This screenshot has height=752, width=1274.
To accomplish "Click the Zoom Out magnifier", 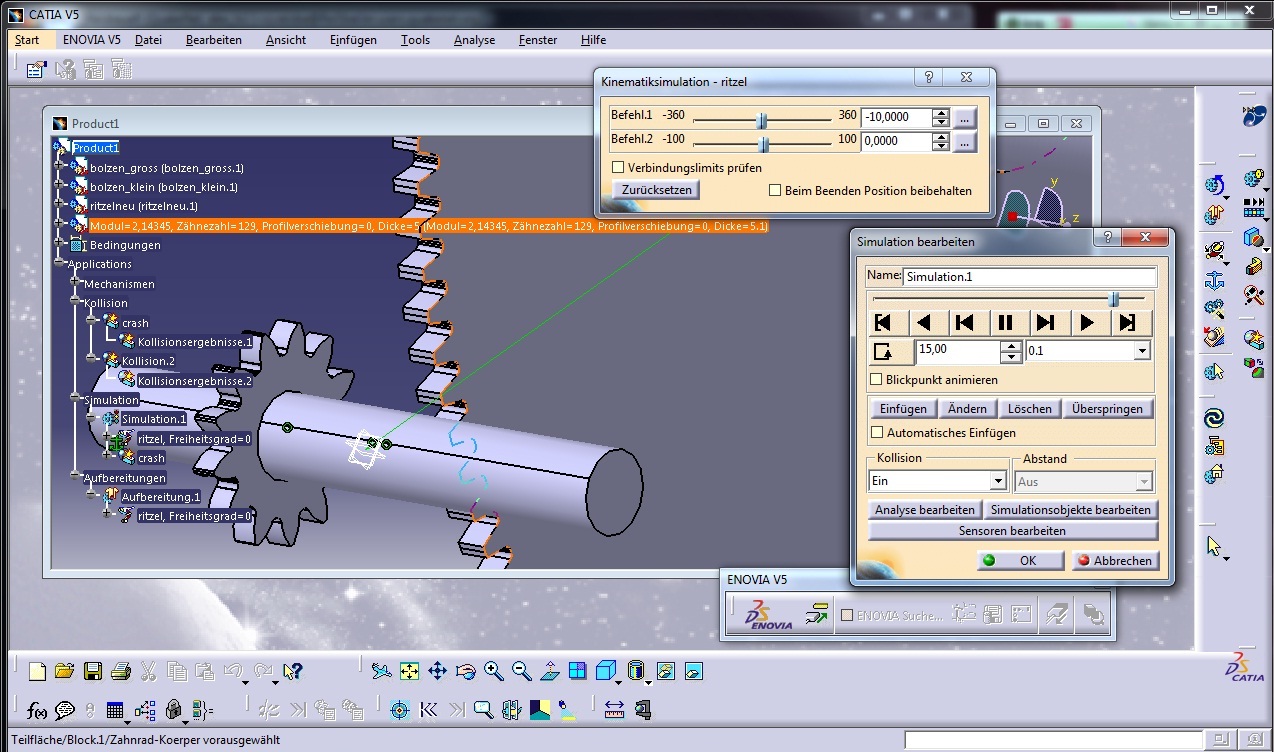I will [521, 671].
